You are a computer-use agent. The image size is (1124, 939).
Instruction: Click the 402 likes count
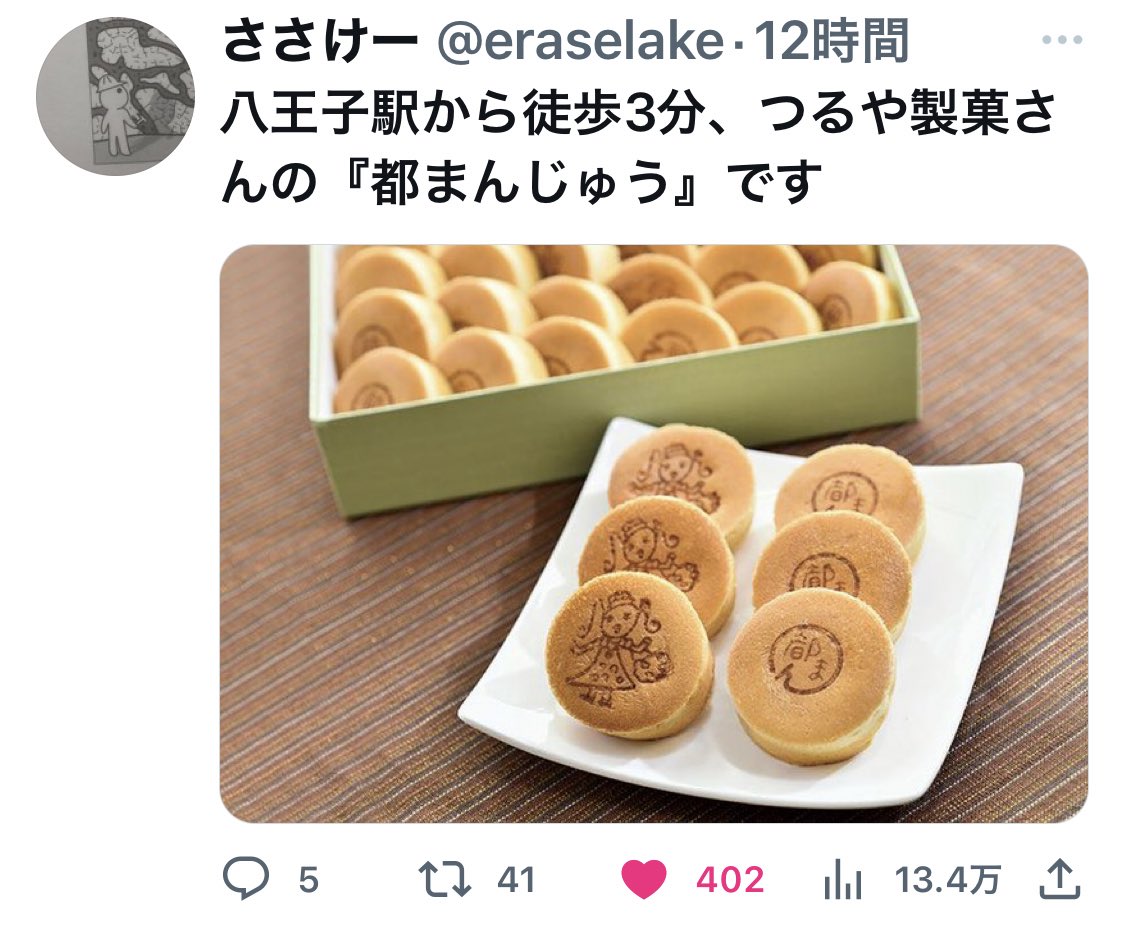click(x=729, y=880)
